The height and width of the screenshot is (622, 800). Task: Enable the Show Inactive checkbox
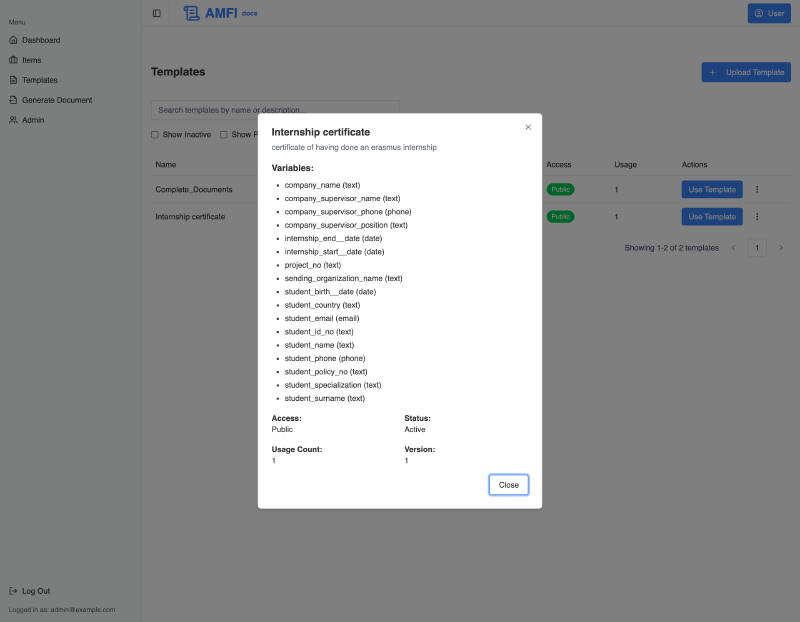155,135
